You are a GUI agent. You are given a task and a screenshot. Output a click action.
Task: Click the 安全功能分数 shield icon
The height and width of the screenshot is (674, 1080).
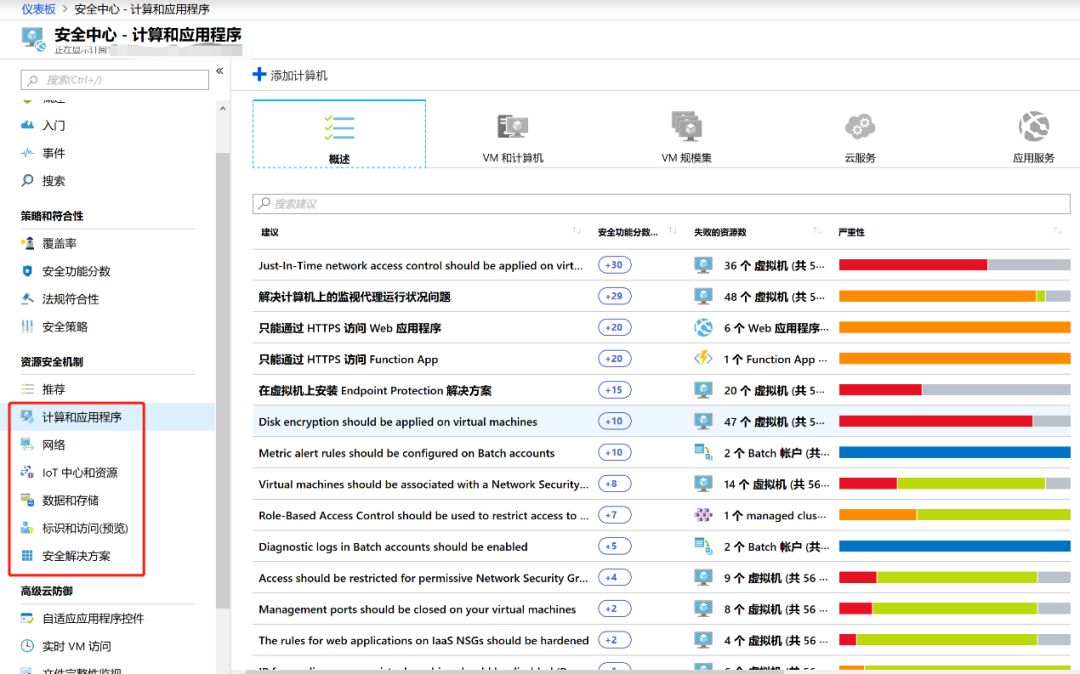[x=28, y=271]
